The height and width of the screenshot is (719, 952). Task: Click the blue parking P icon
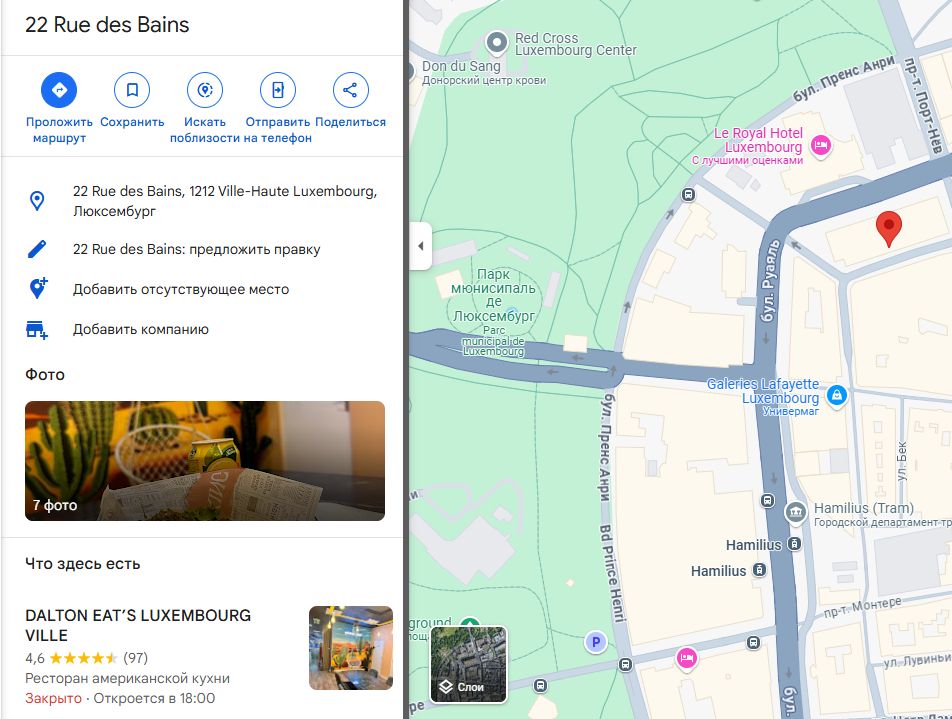coord(596,641)
